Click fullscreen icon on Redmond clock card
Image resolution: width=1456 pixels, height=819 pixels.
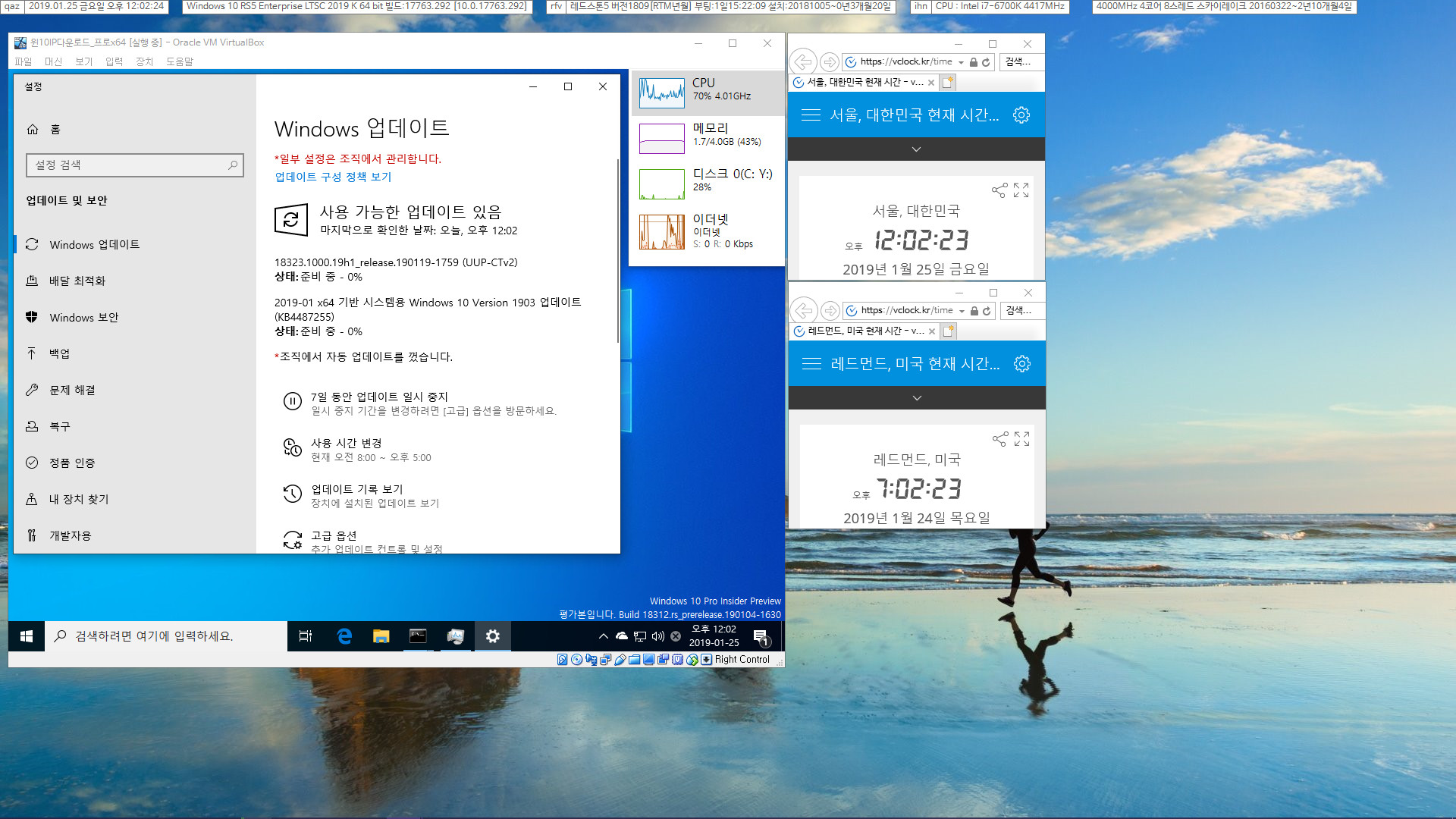coord(1022,439)
